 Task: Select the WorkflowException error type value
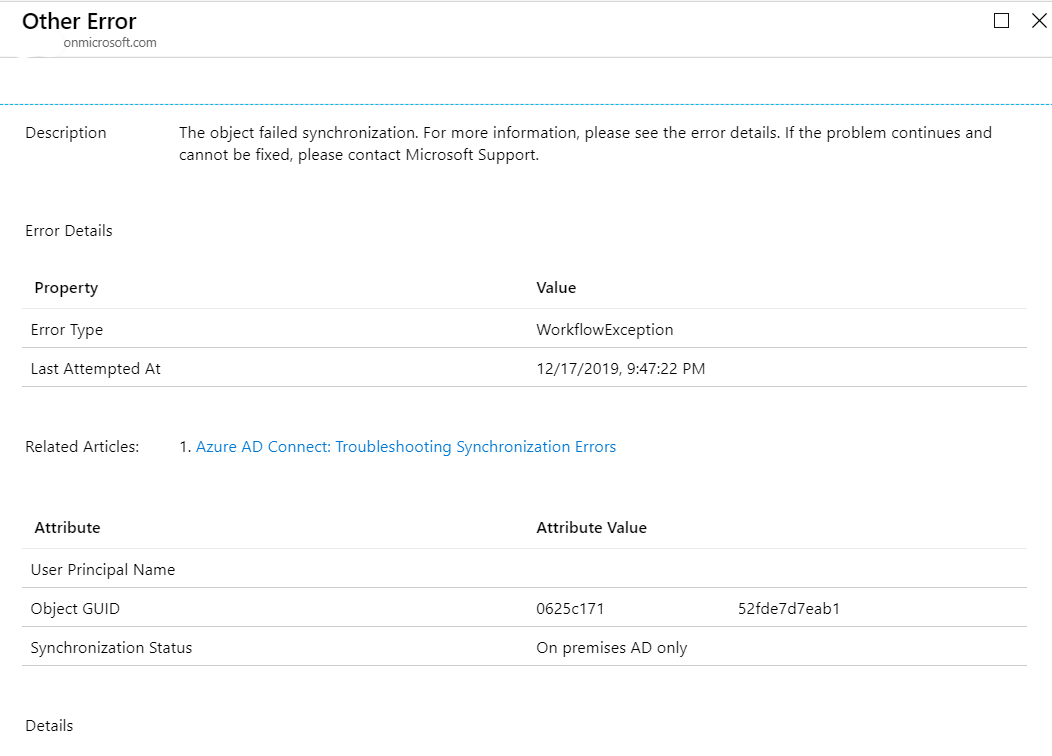pyautogui.click(x=604, y=329)
